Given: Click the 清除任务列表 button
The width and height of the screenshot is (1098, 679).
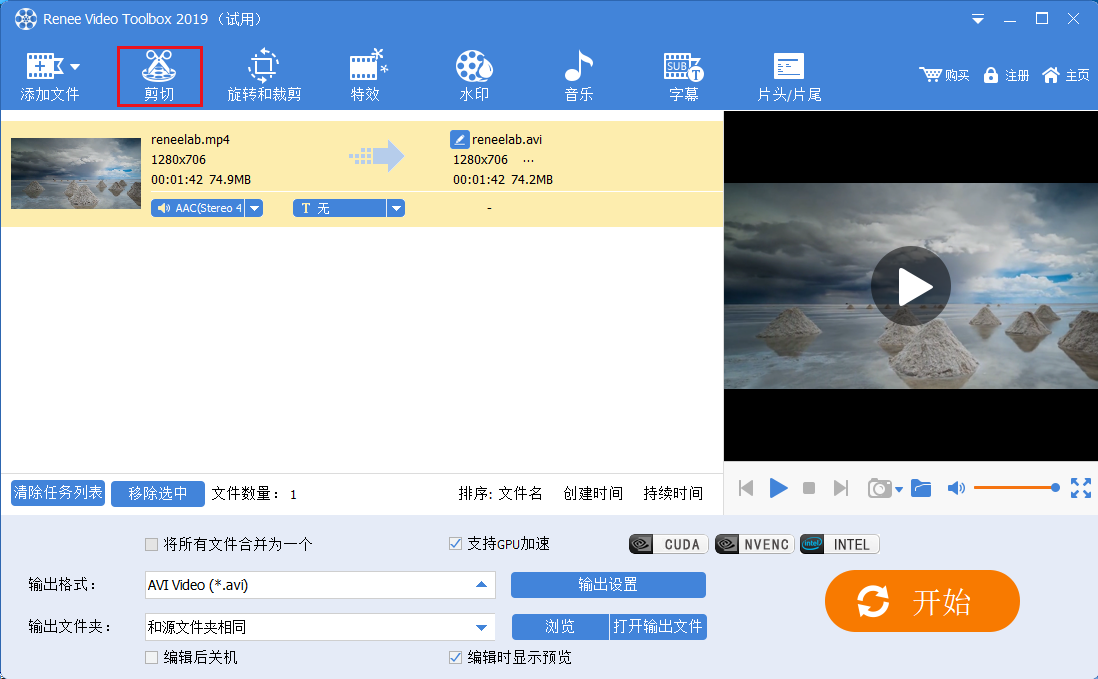Looking at the screenshot, I should 58,493.
